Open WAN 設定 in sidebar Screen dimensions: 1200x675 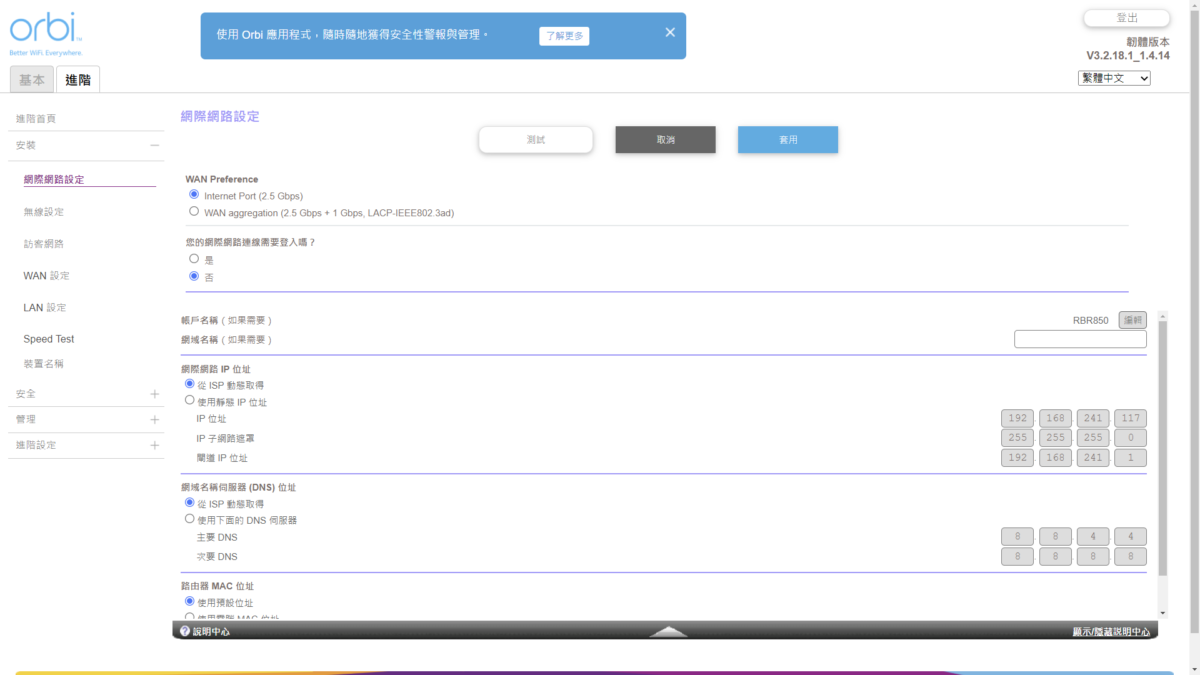click(46, 276)
